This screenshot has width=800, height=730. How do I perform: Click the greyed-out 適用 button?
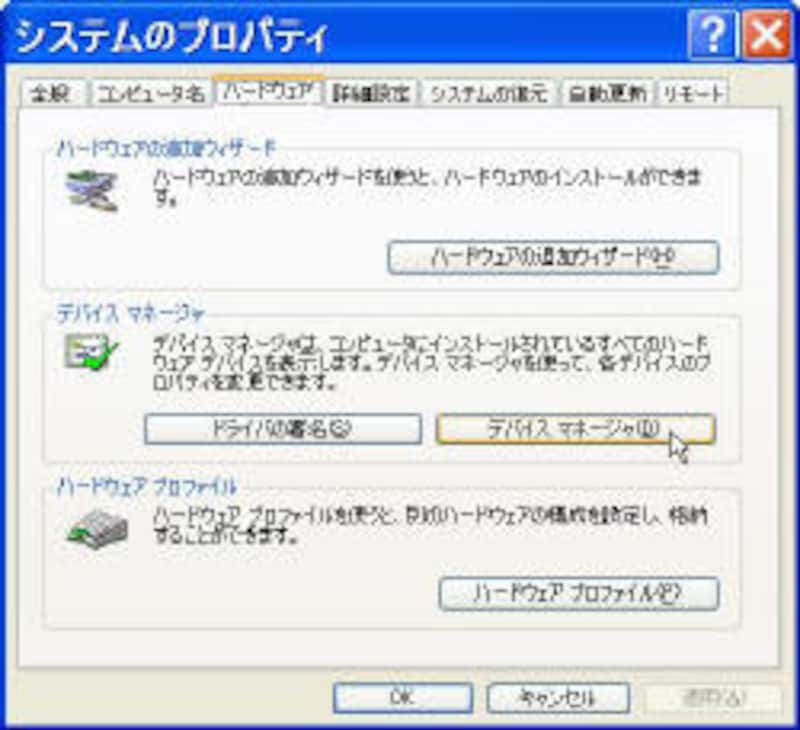tap(713, 697)
